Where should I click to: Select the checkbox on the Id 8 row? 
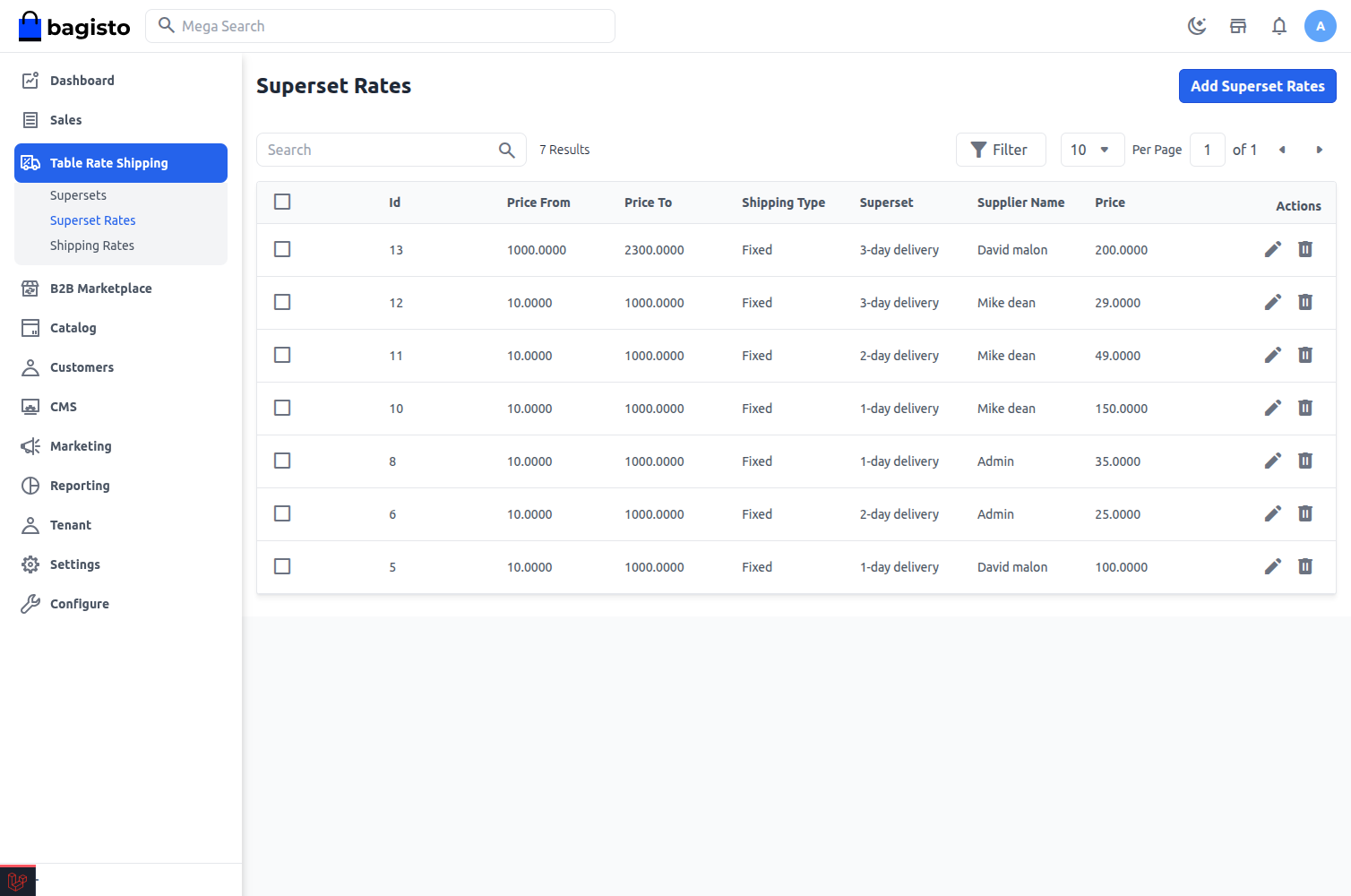(282, 461)
